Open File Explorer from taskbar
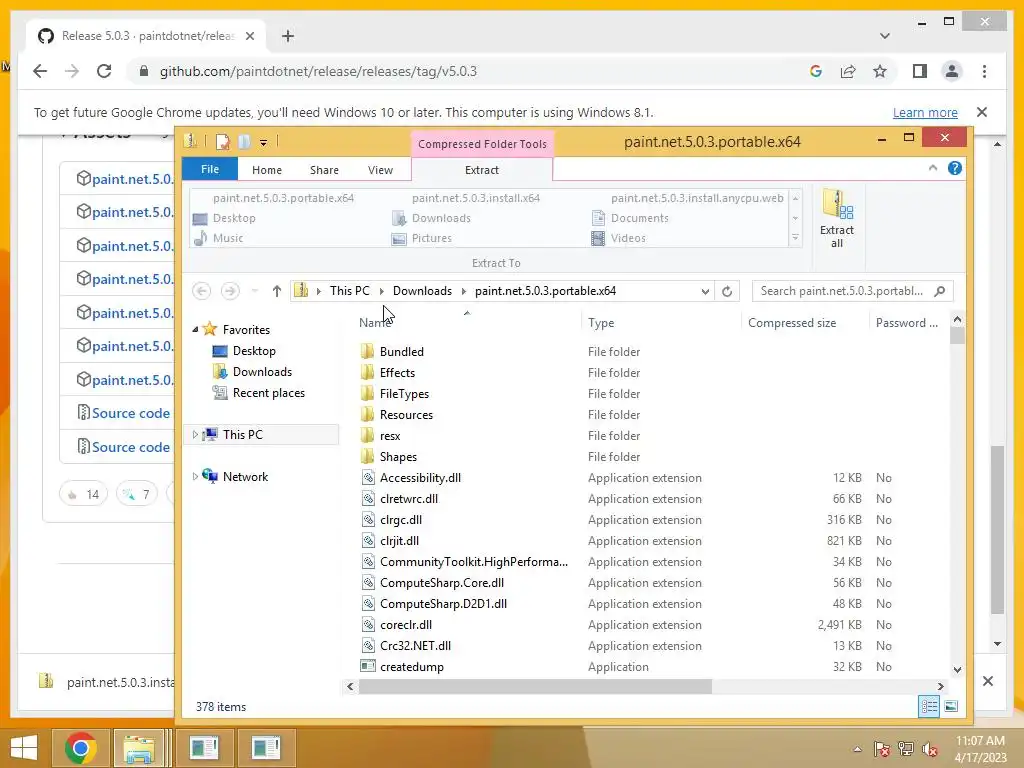The width and height of the screenshot is (1024, 768). (x=139, y=748)
